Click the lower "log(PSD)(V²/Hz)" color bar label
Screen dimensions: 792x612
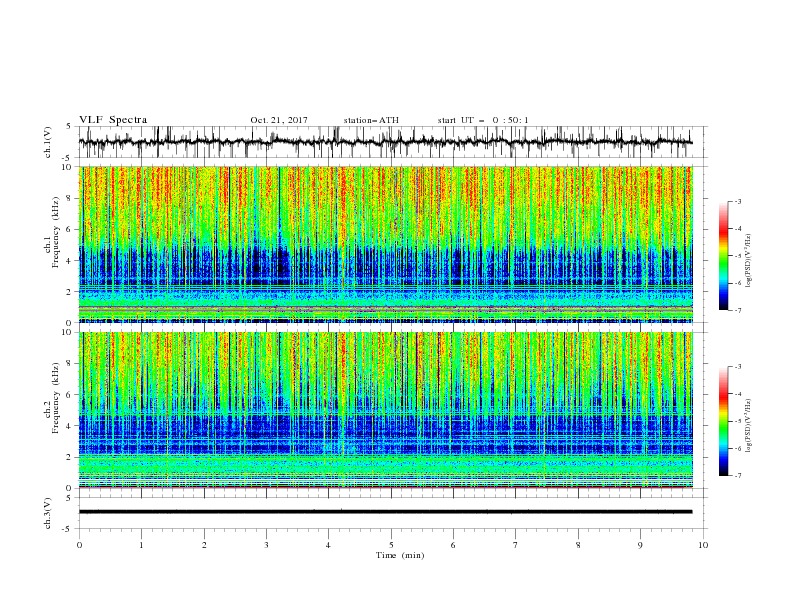pyautogui.click(x=748, y=425)
